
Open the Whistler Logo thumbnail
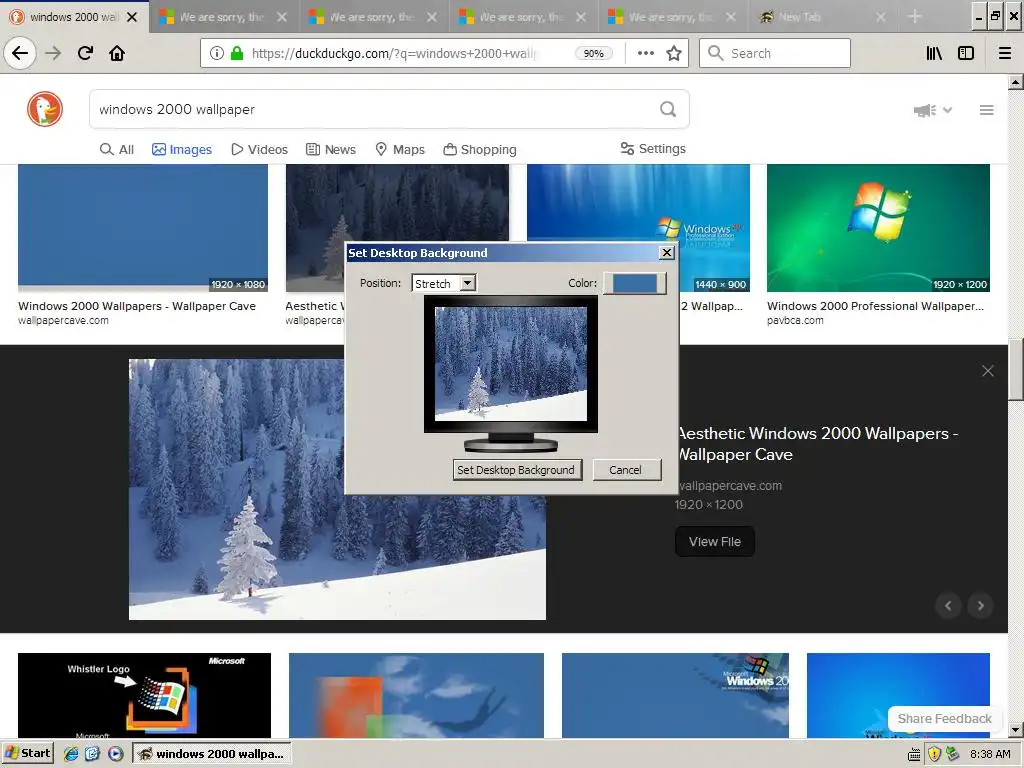144,696
